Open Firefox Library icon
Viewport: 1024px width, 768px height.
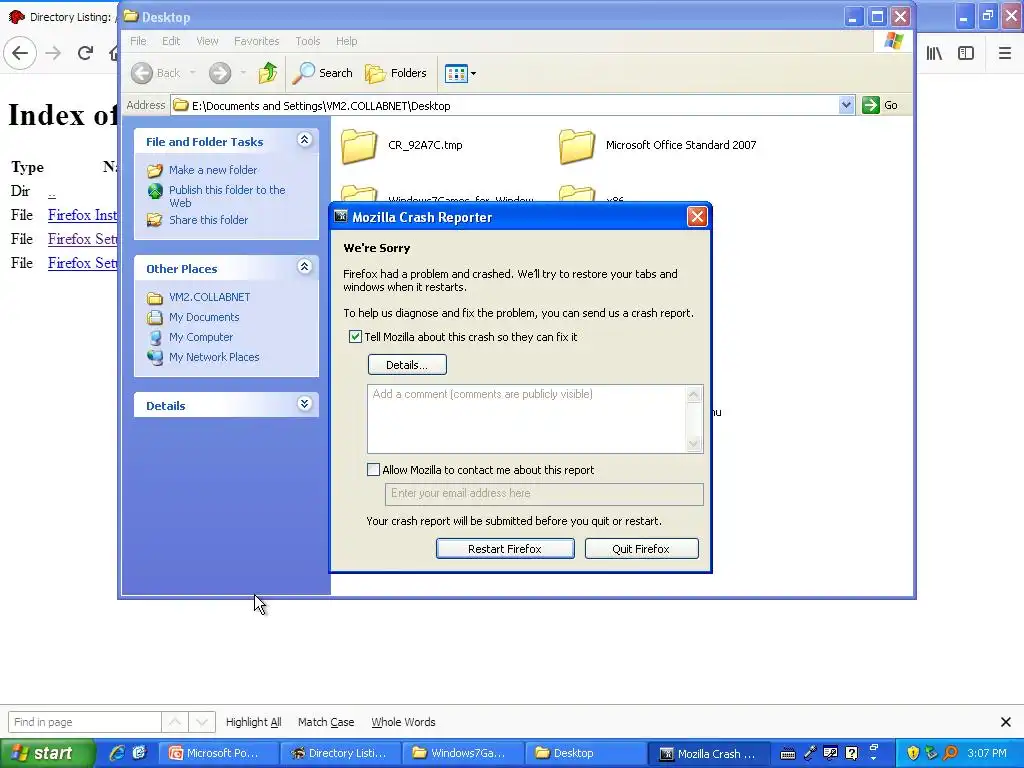coord(934,53)
